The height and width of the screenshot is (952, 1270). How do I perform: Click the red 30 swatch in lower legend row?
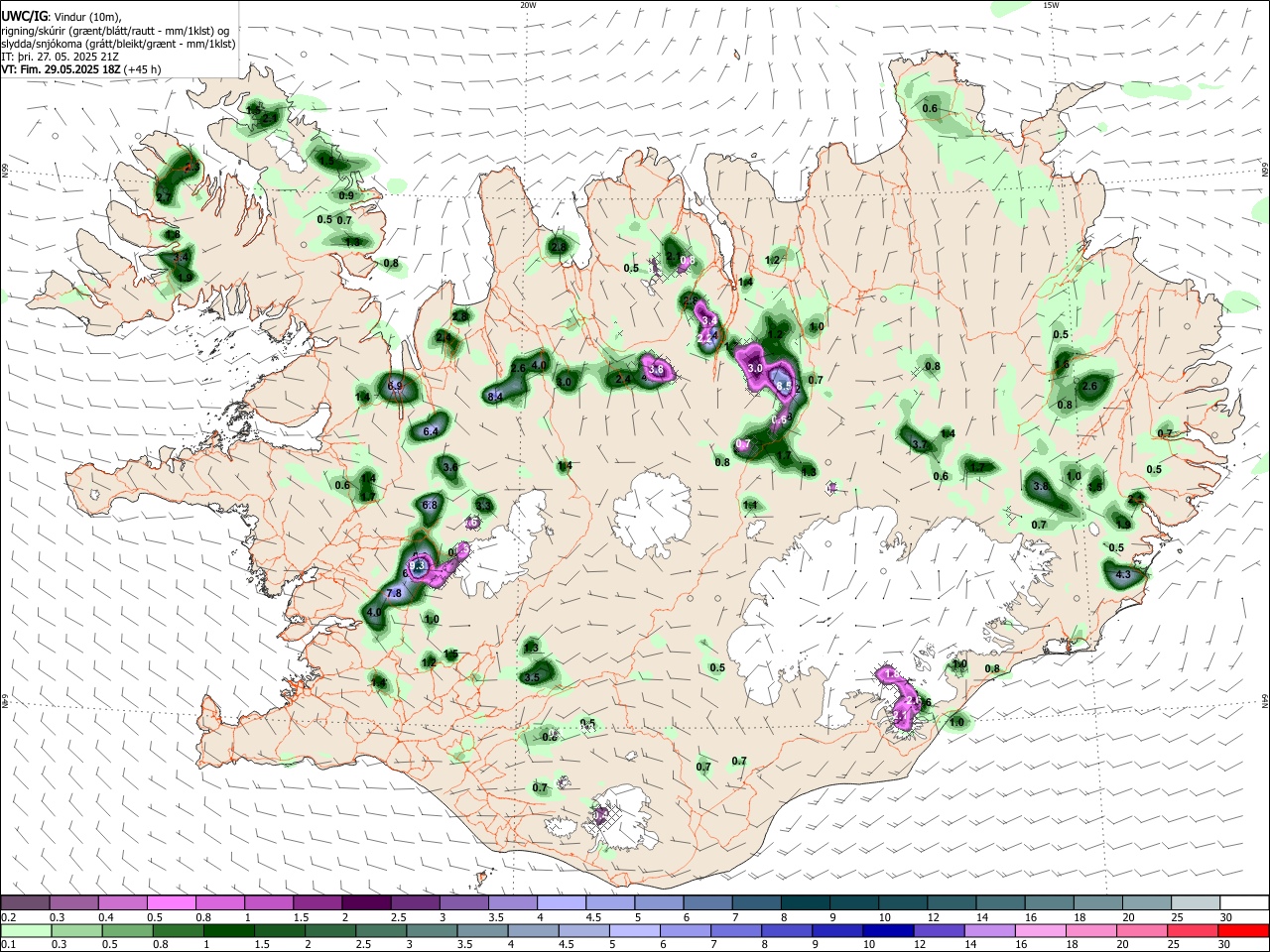point(1243,930)
